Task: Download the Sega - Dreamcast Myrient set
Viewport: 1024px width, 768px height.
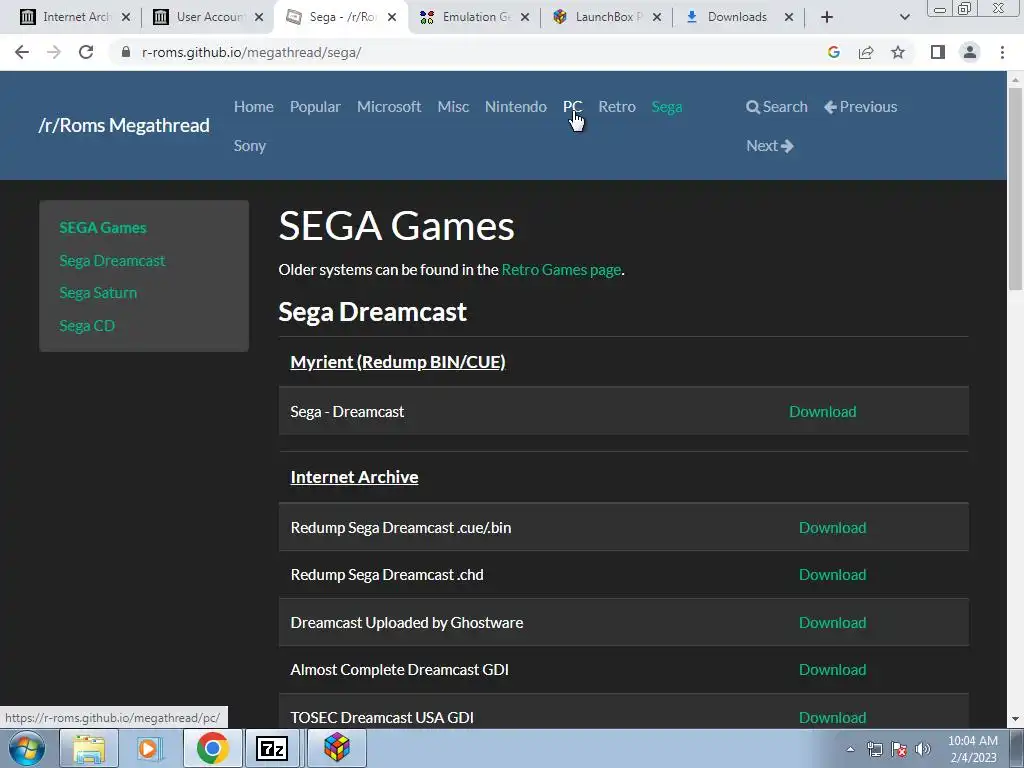Action: (x=822, y=411)
